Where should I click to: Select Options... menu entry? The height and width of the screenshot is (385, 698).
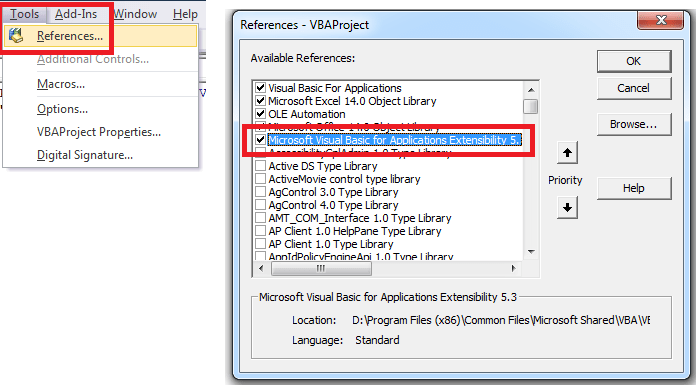(x=62, y=109)
